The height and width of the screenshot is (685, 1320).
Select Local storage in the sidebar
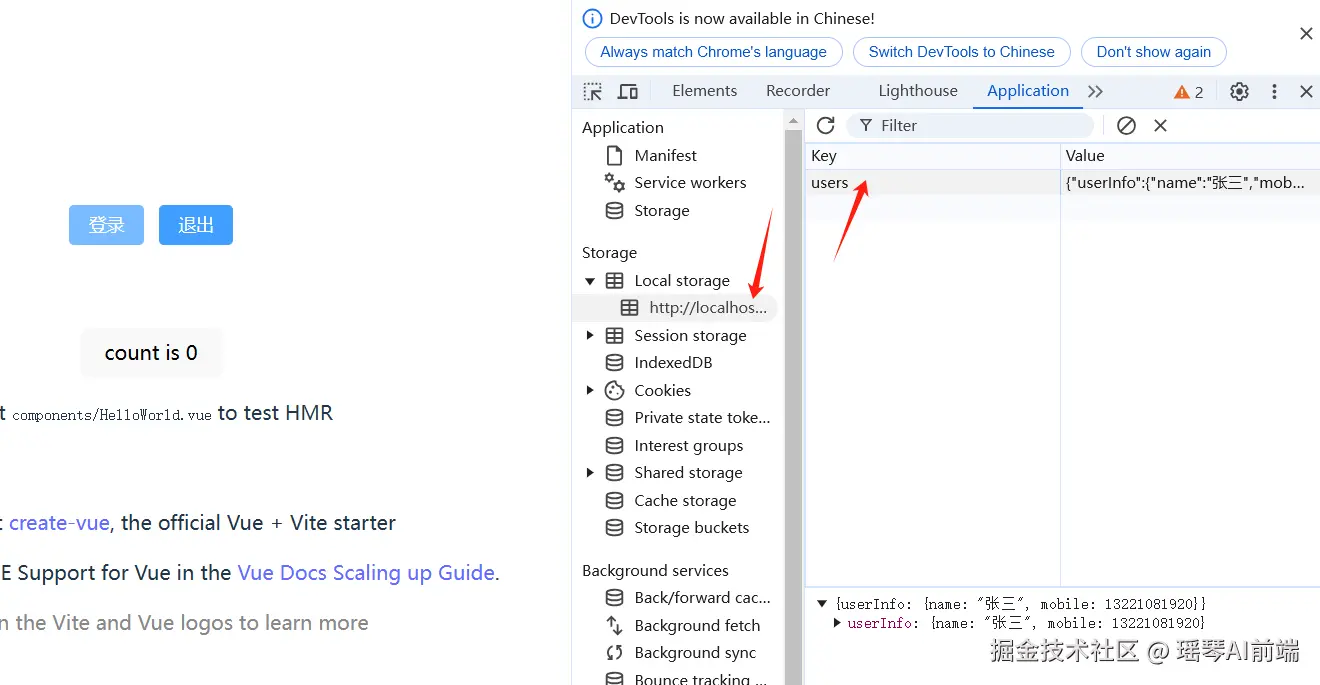682,281
